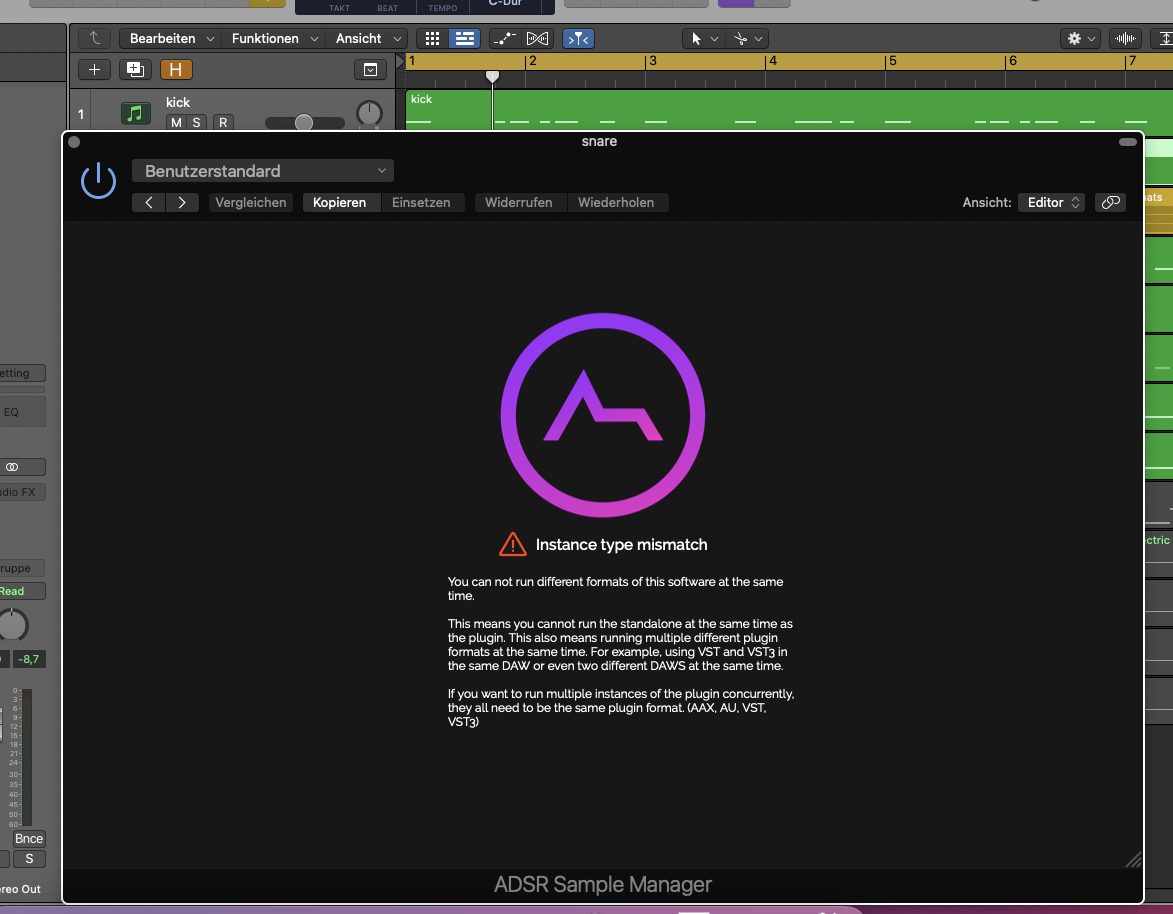The width and height of the screenshot is (1173, 914).
Task: Click the Widerrufen button
Action: point(518,203)
